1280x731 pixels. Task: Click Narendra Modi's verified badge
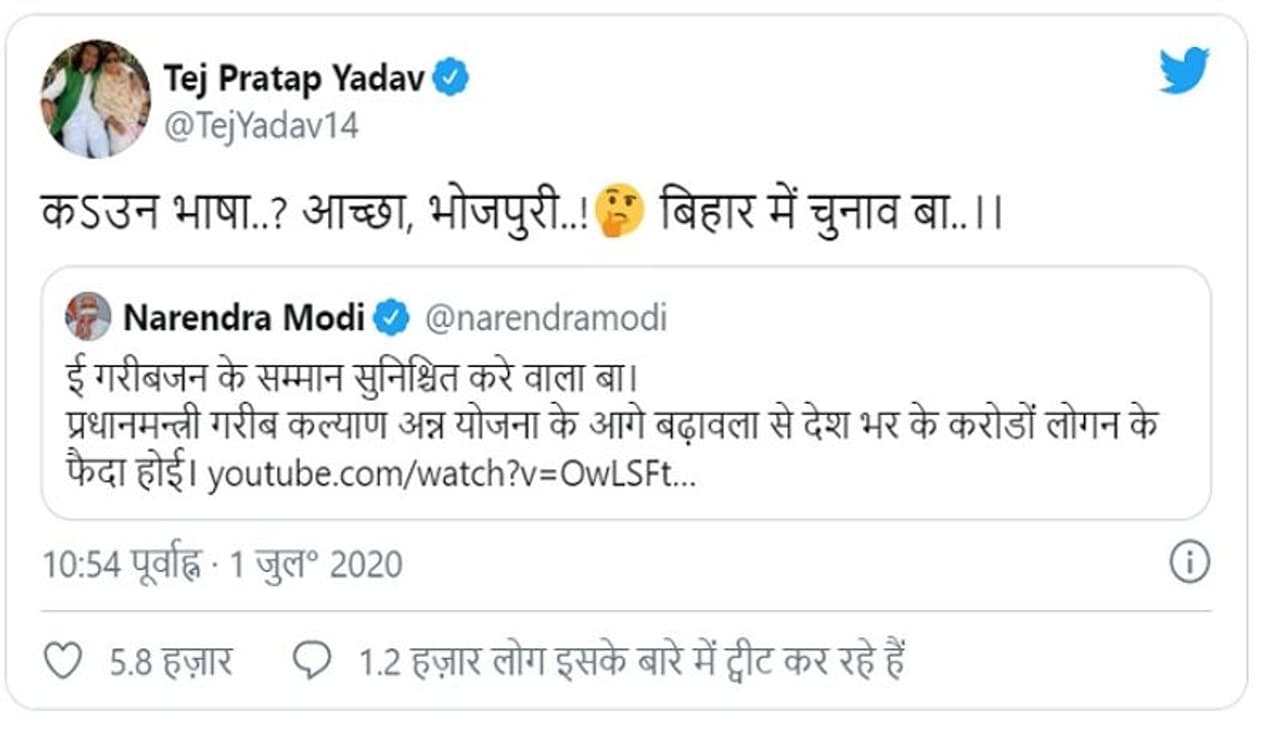click(391, 318)
